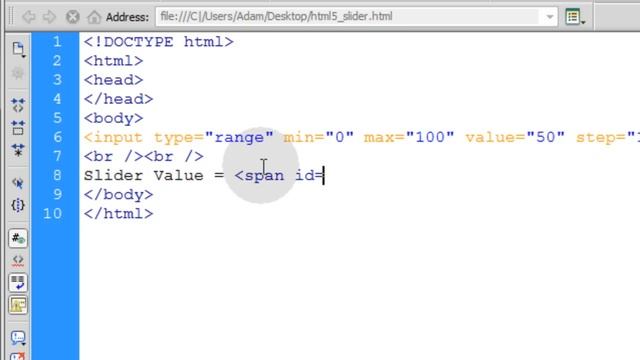Toggle word wrap in code view
The image size is (640, 360).
[x=18, y=282]
